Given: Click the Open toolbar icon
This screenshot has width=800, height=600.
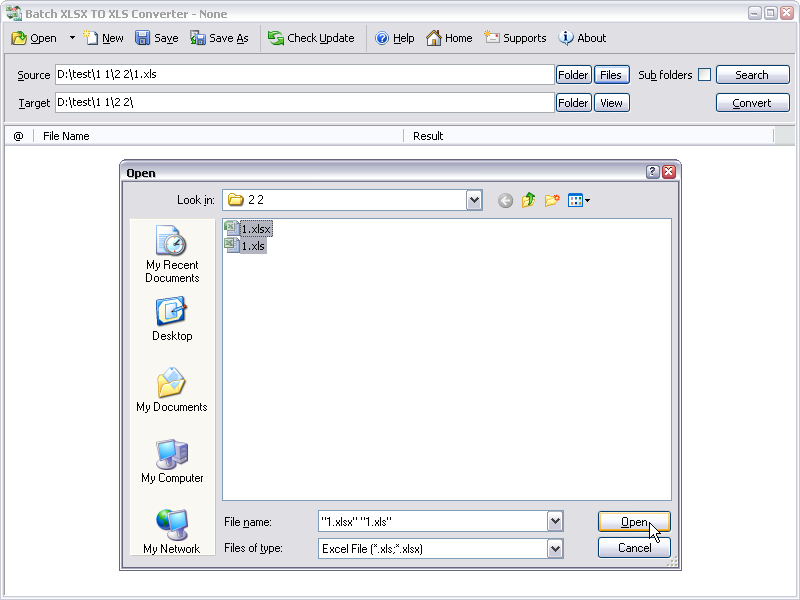Looking at the screenshot, I should [x=19, y=38].
